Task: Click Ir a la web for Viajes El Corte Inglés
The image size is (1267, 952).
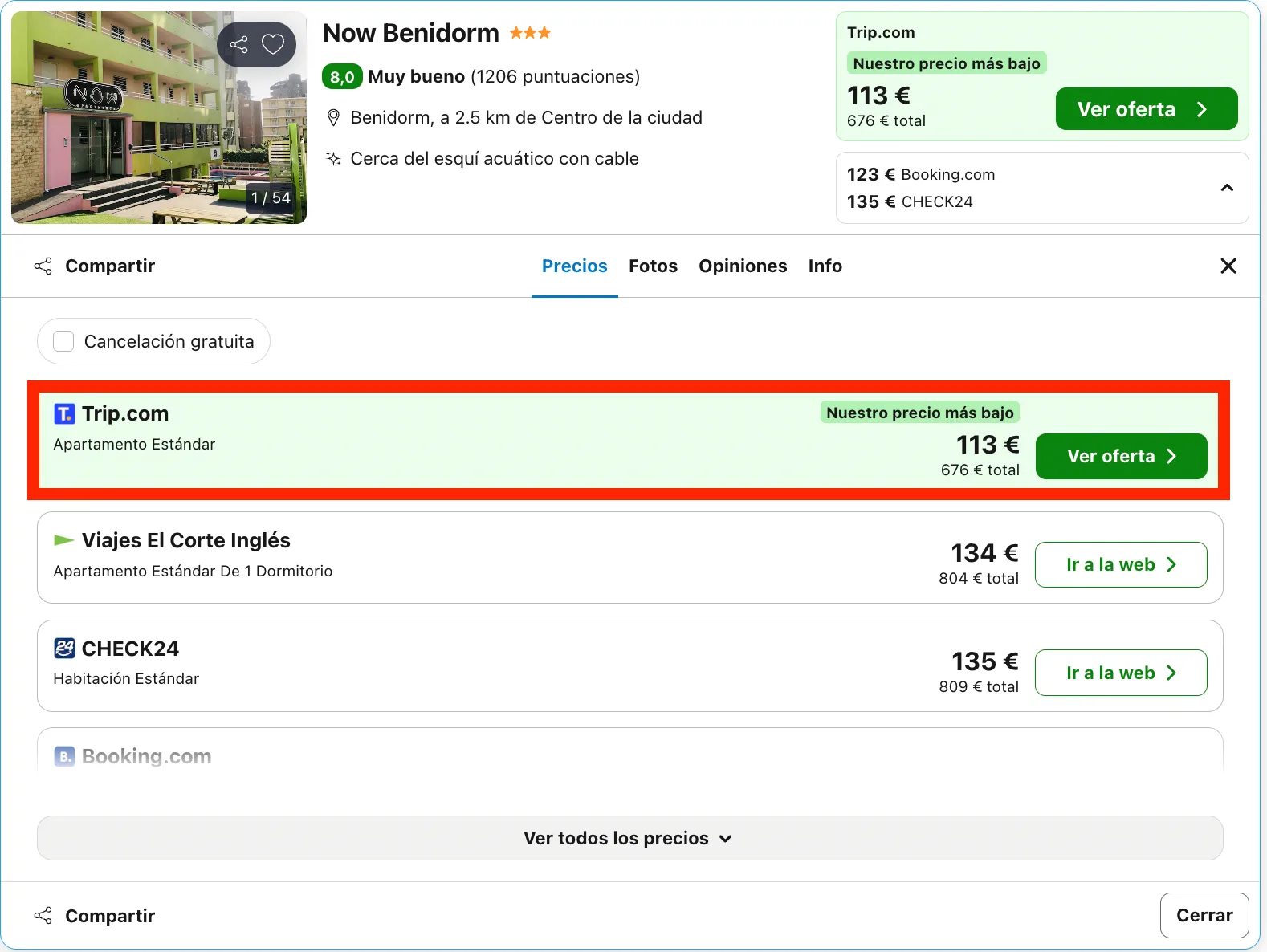Action: pos(1122,564)
